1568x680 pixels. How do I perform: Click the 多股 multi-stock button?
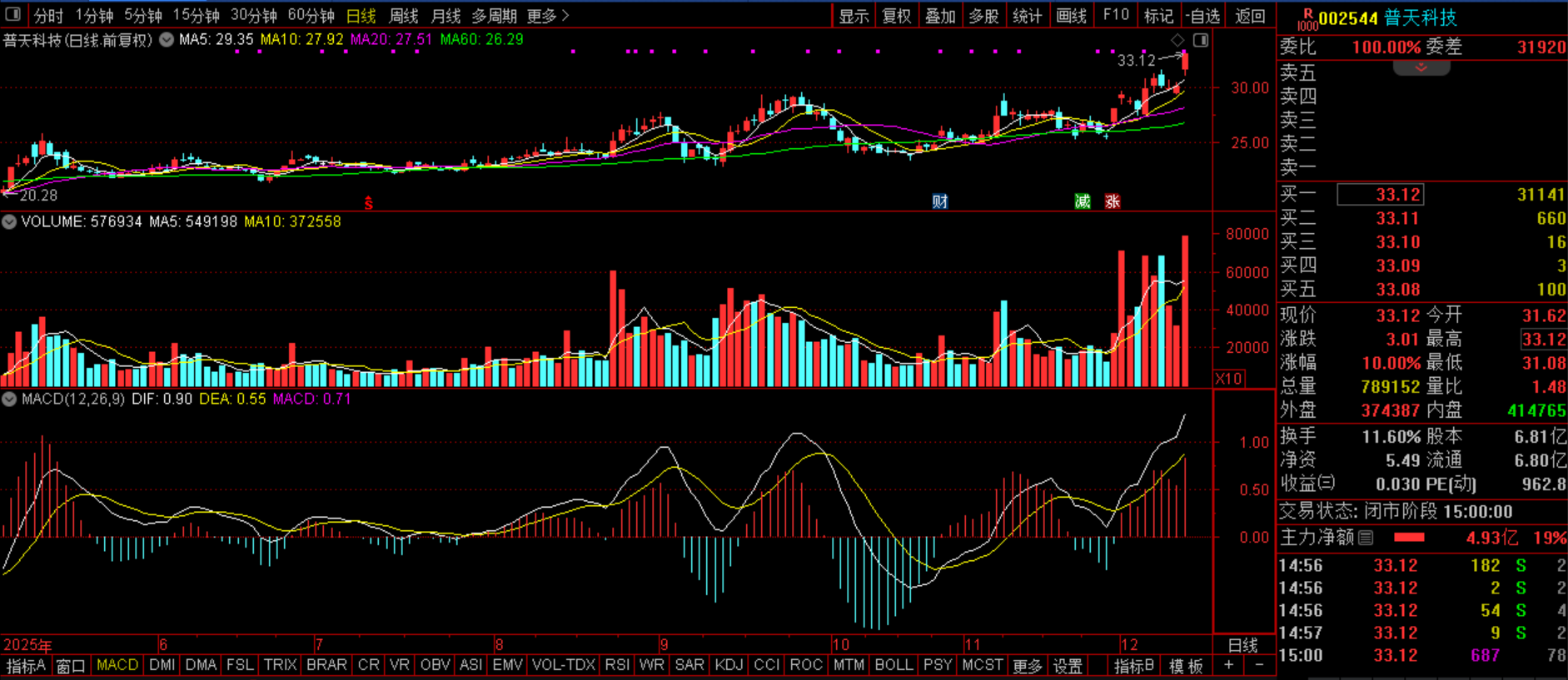click(983, 16)
